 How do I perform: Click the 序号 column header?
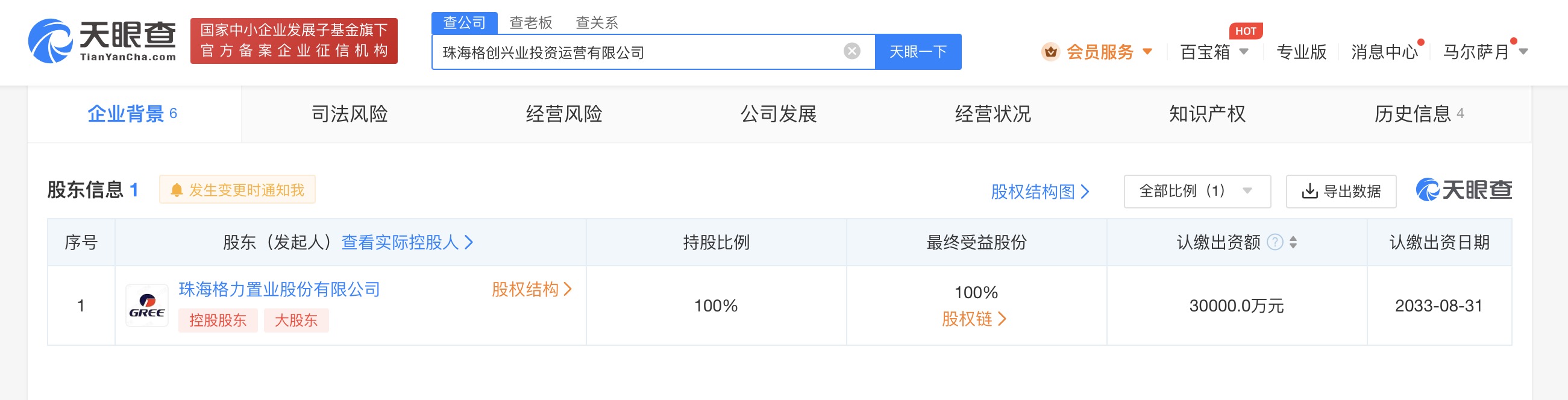tap(81, 242)
